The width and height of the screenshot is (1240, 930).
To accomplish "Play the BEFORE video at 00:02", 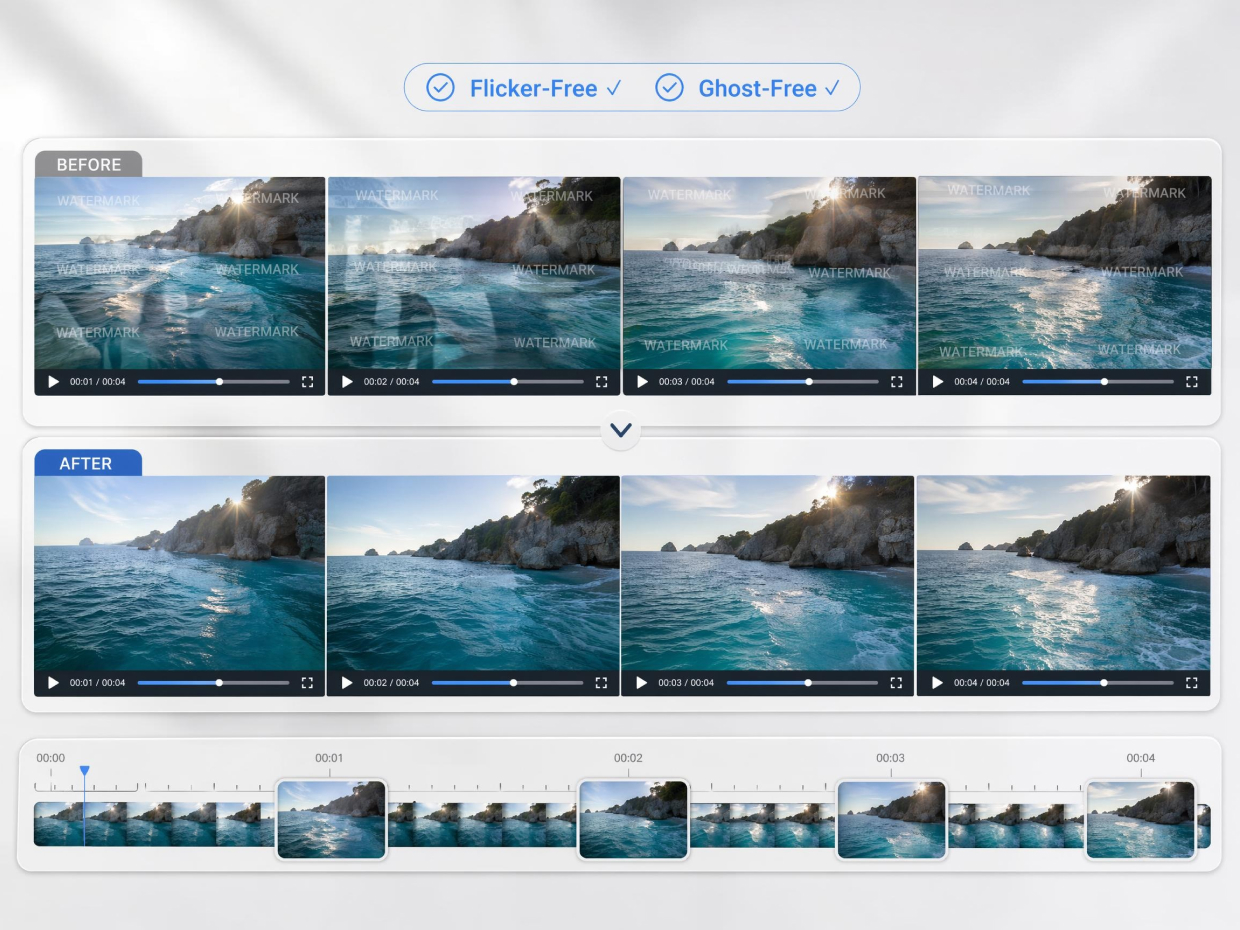I will pyautogui.click(x=348, y=382).
